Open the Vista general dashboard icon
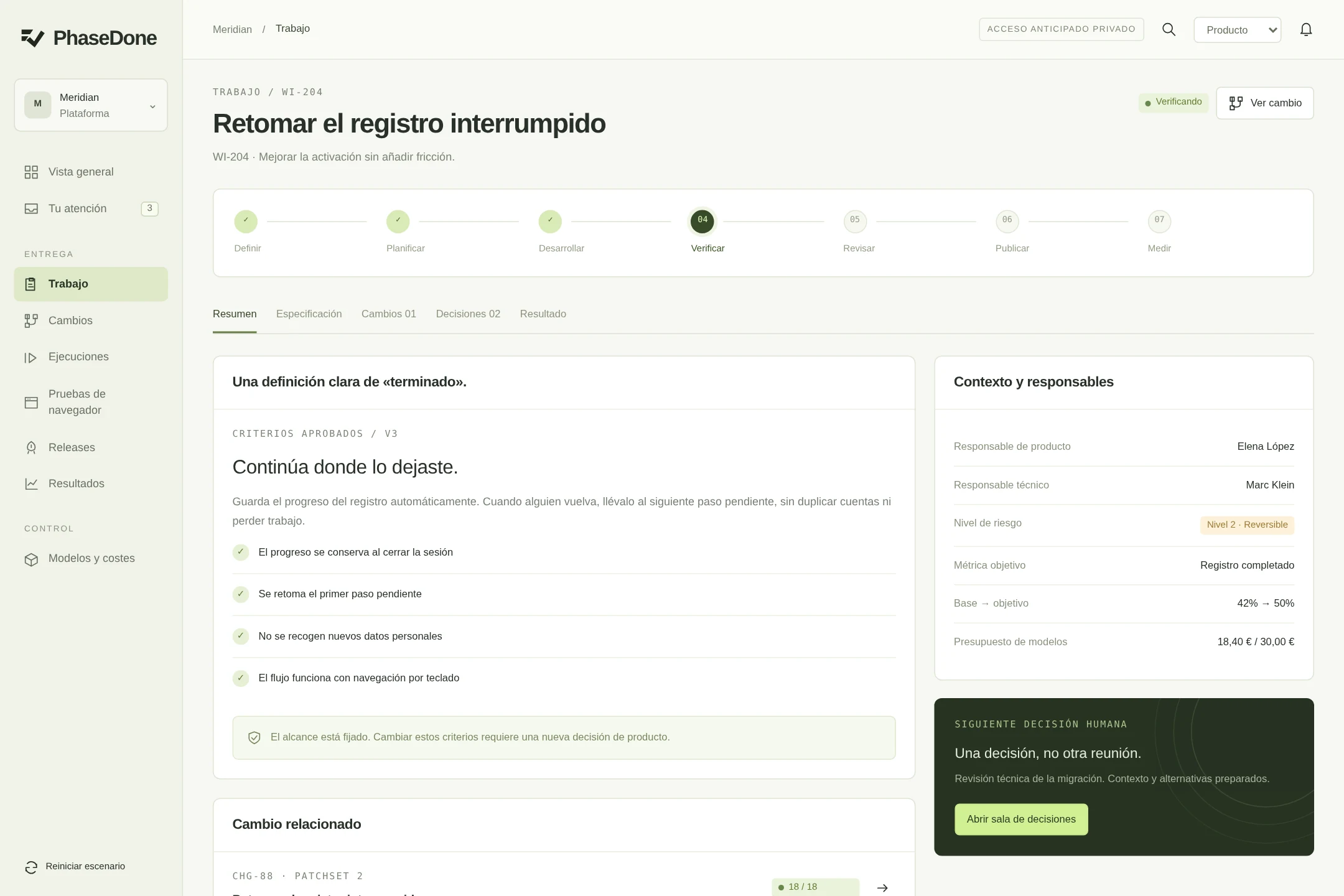The height and width of the screenshot is (896, 1344). pyautogui.click(x=31, y=172)
